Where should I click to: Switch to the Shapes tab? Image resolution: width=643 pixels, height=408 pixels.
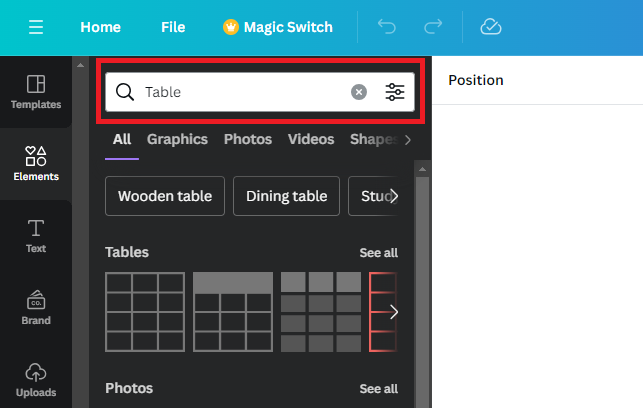(x=373, y=139)
